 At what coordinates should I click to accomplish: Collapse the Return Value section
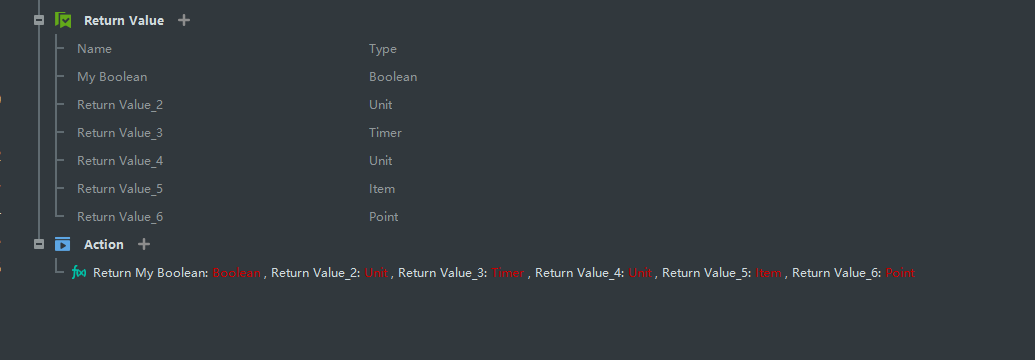tap(39, 20)
